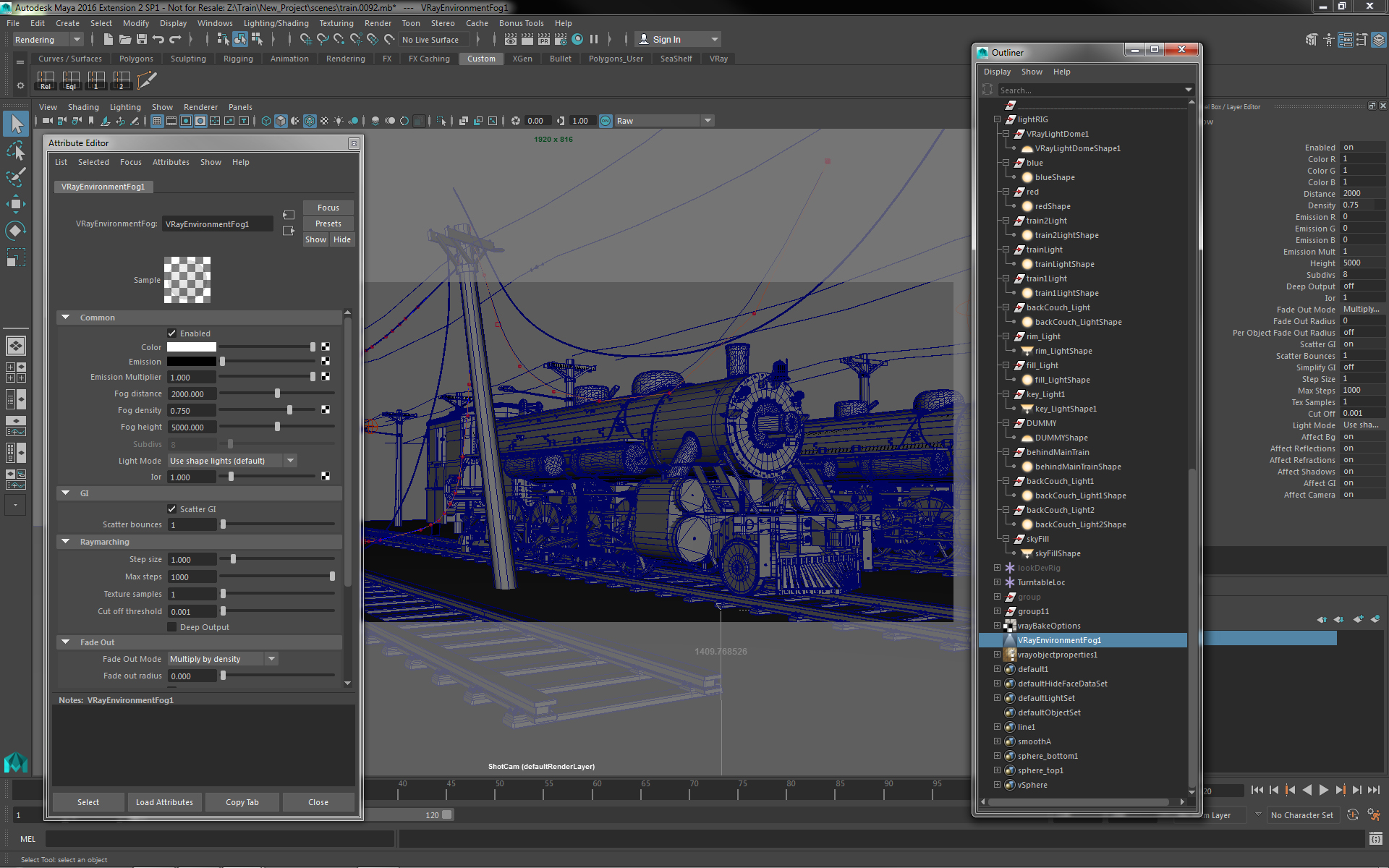Click the Hide button in Attribute Editor

(x=342, y=239)
